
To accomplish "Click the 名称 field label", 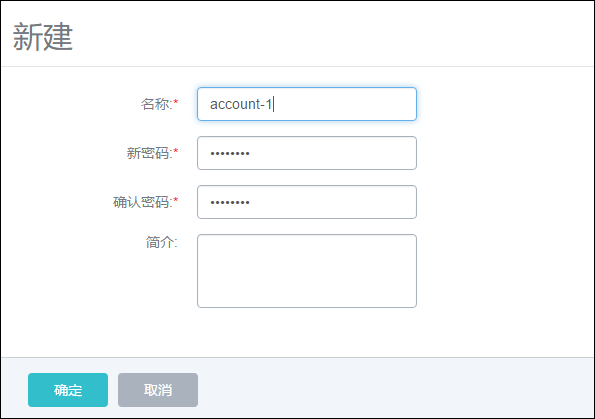I will 157,104.
